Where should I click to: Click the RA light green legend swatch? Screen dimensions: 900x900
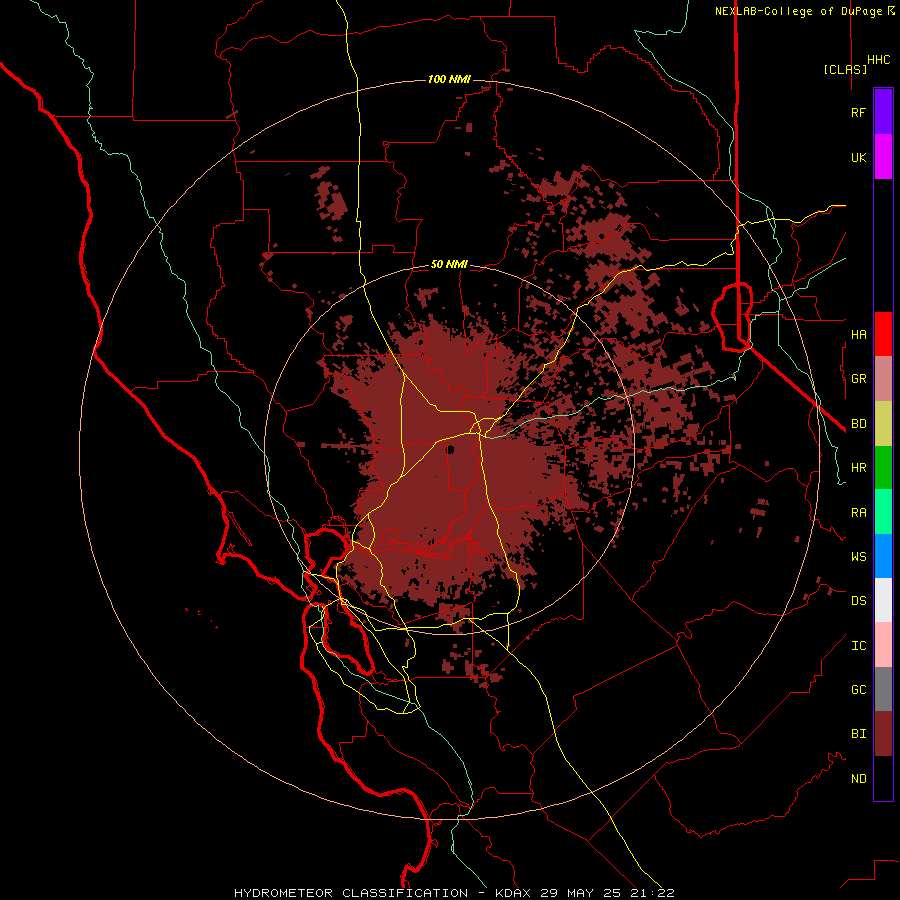[x=883, y=512]
